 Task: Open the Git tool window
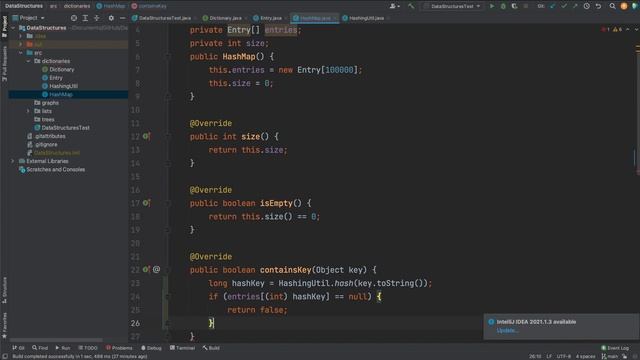click(18, 348)
